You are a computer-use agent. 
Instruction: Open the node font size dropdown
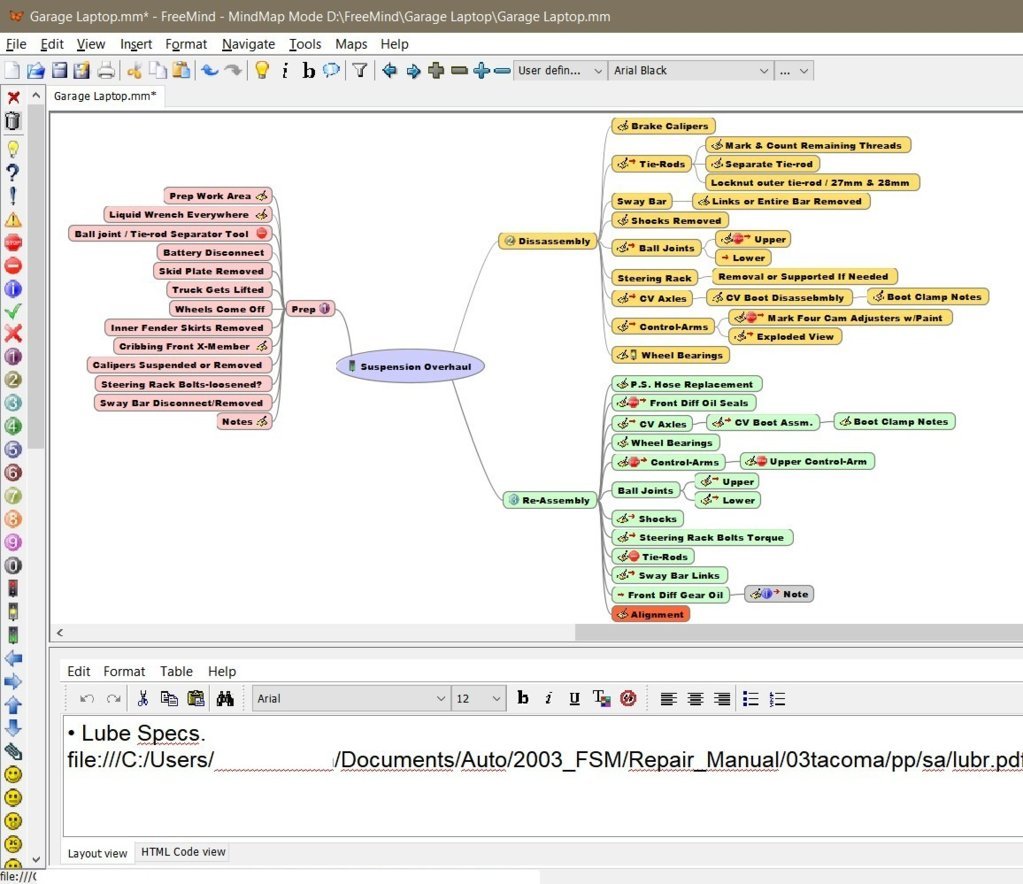(794, 70)
